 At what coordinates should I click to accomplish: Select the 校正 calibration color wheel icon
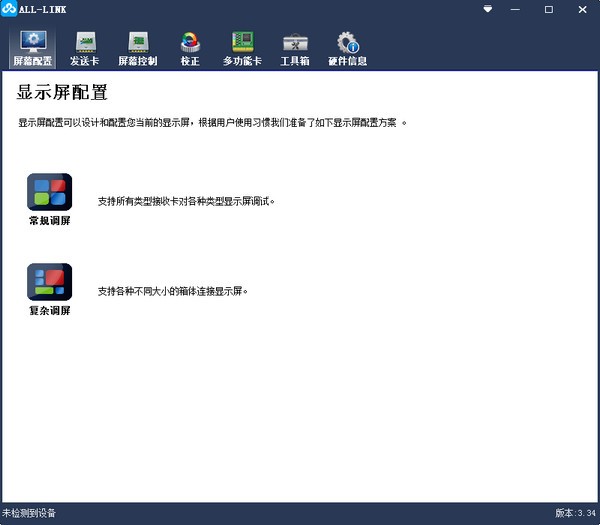[x=189, y=42]
